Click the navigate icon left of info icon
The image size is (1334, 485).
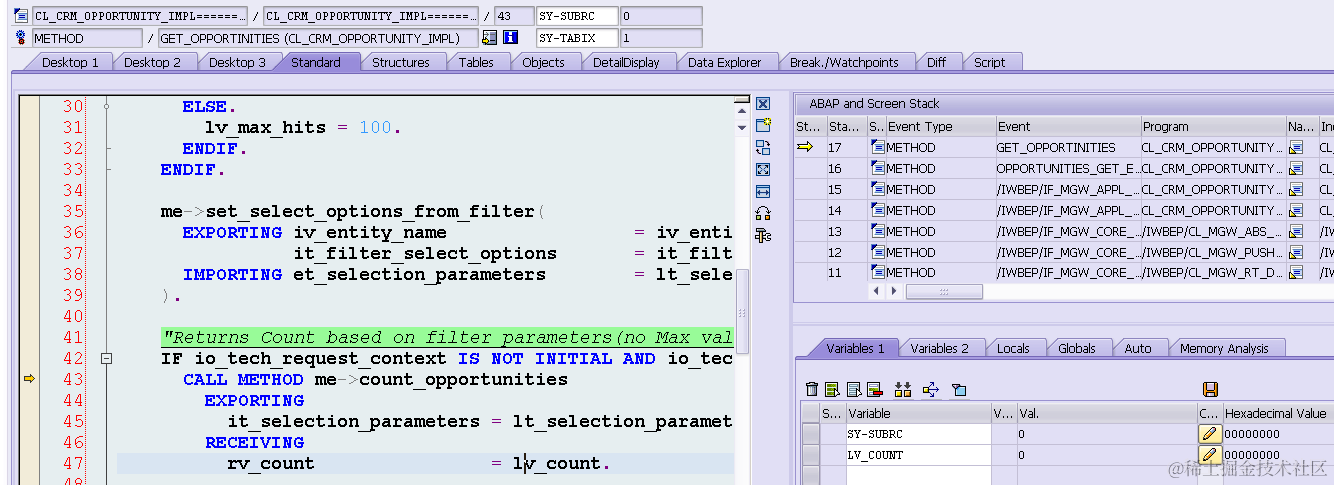coord(489,38)
